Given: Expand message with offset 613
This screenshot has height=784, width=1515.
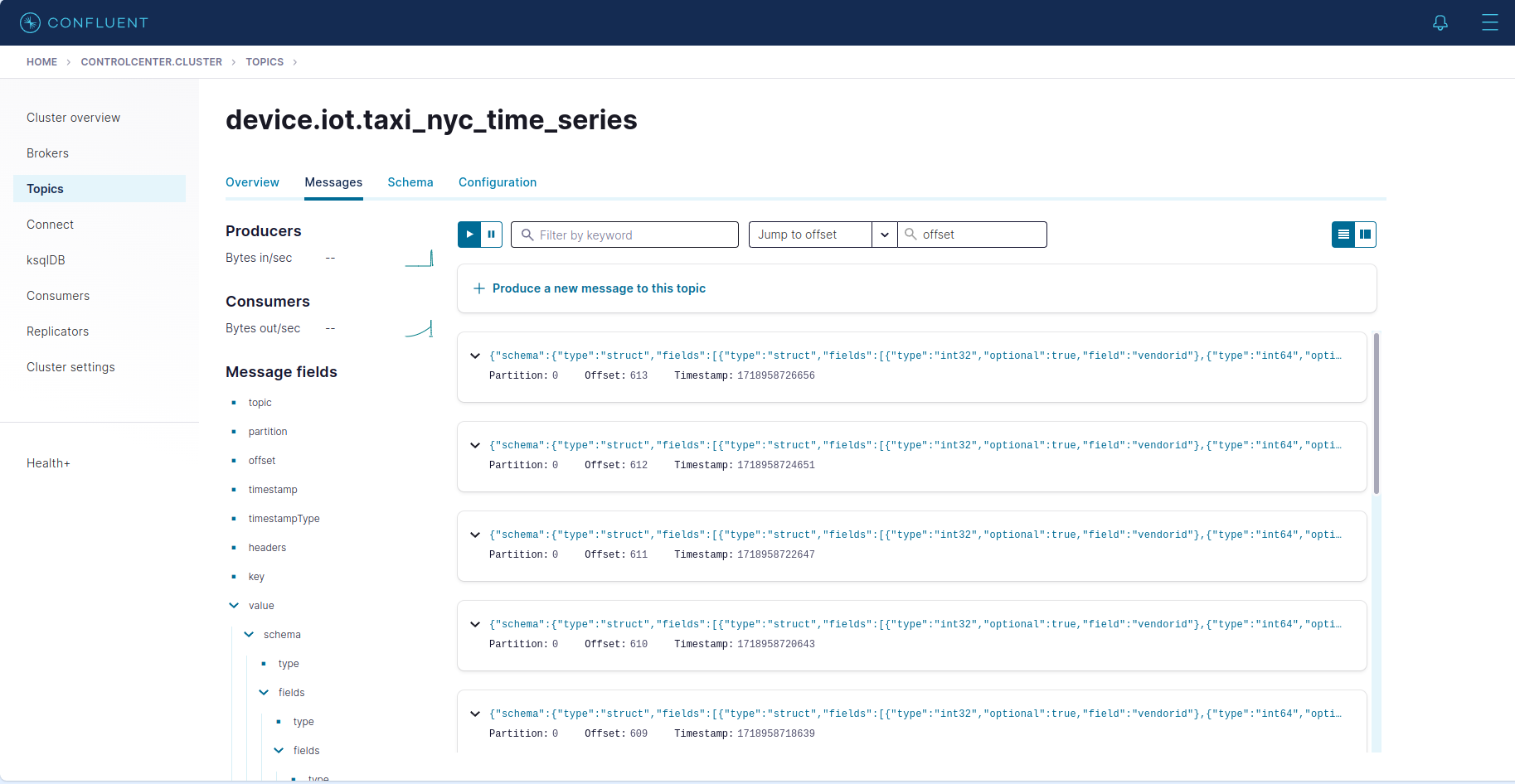Looking at the screenshot, I should 475,356.
